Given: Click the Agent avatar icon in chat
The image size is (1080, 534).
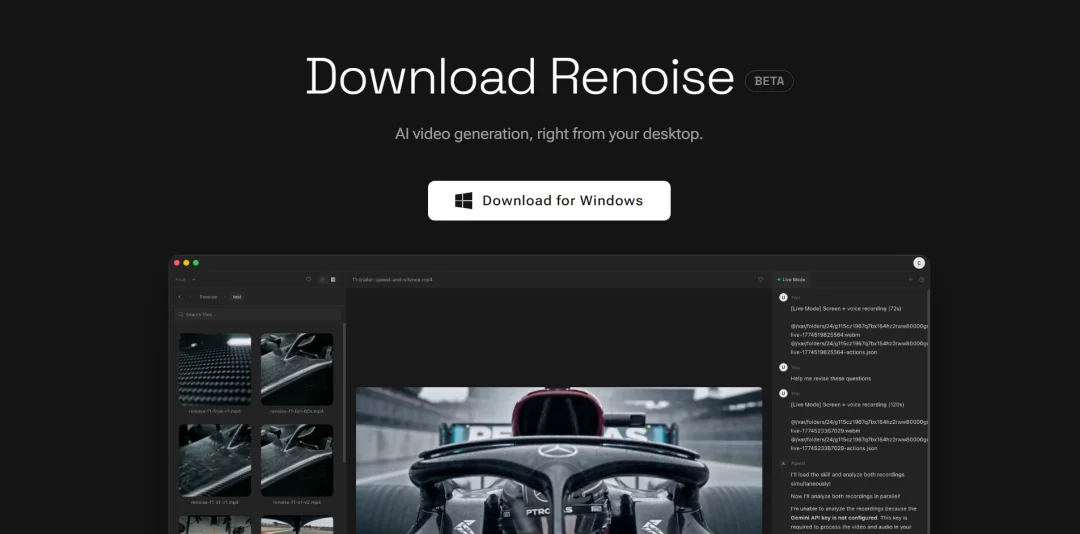Looking at the screenshot, I should coord(783,464).
